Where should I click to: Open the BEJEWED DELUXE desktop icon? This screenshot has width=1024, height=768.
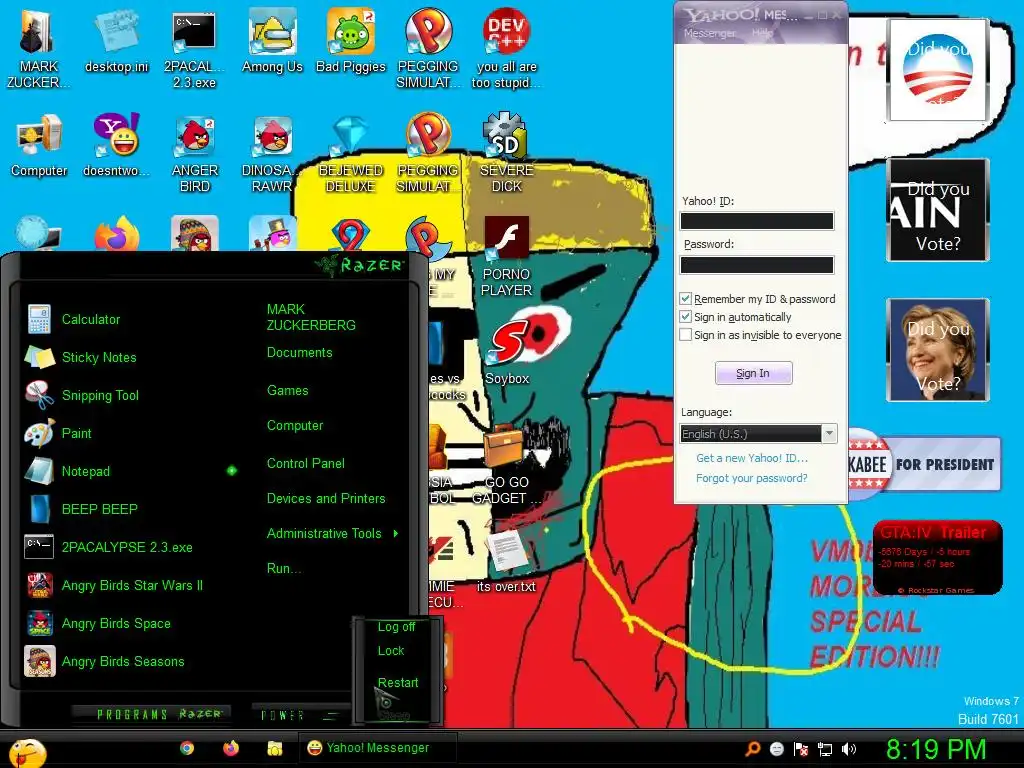tap(351, 153)
